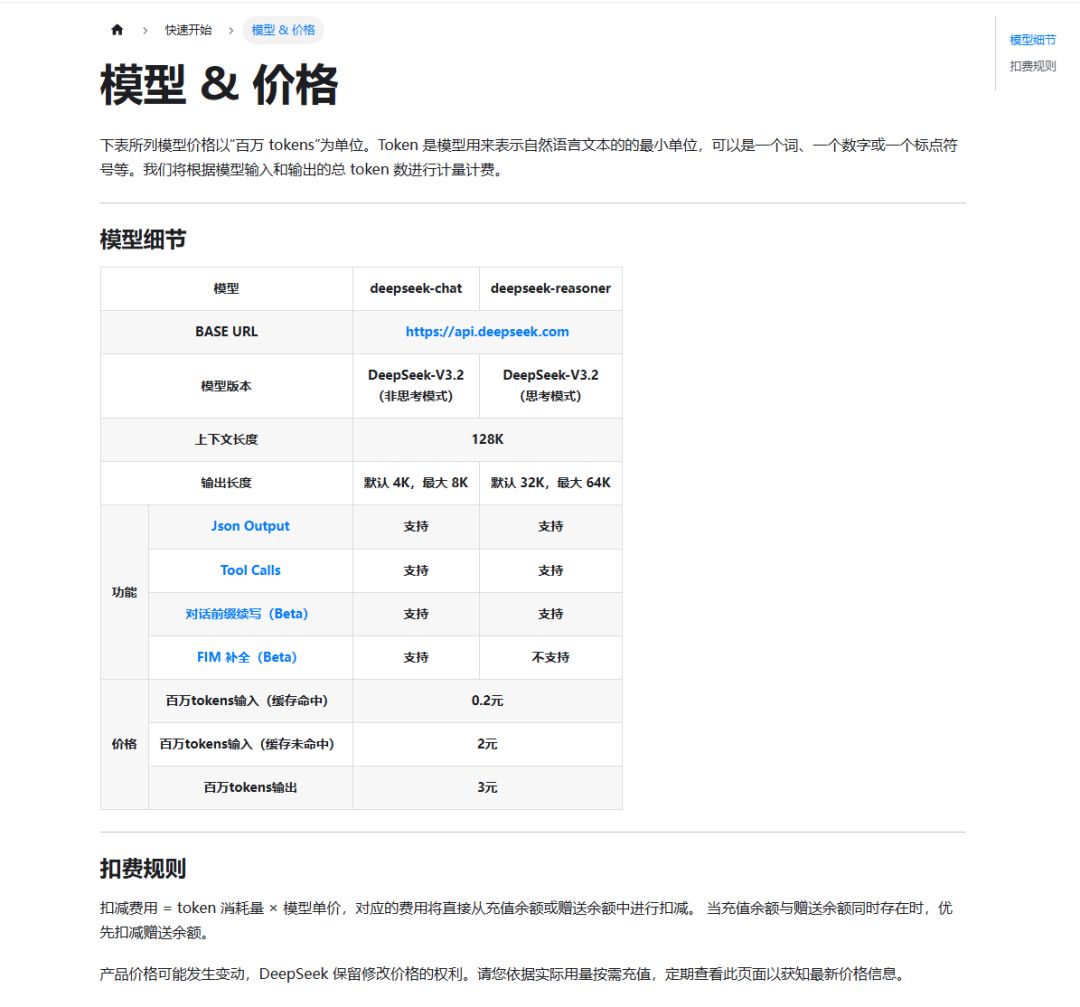
Task: Click the 上下文长度 row label
Action: click(x=227, y=439)
